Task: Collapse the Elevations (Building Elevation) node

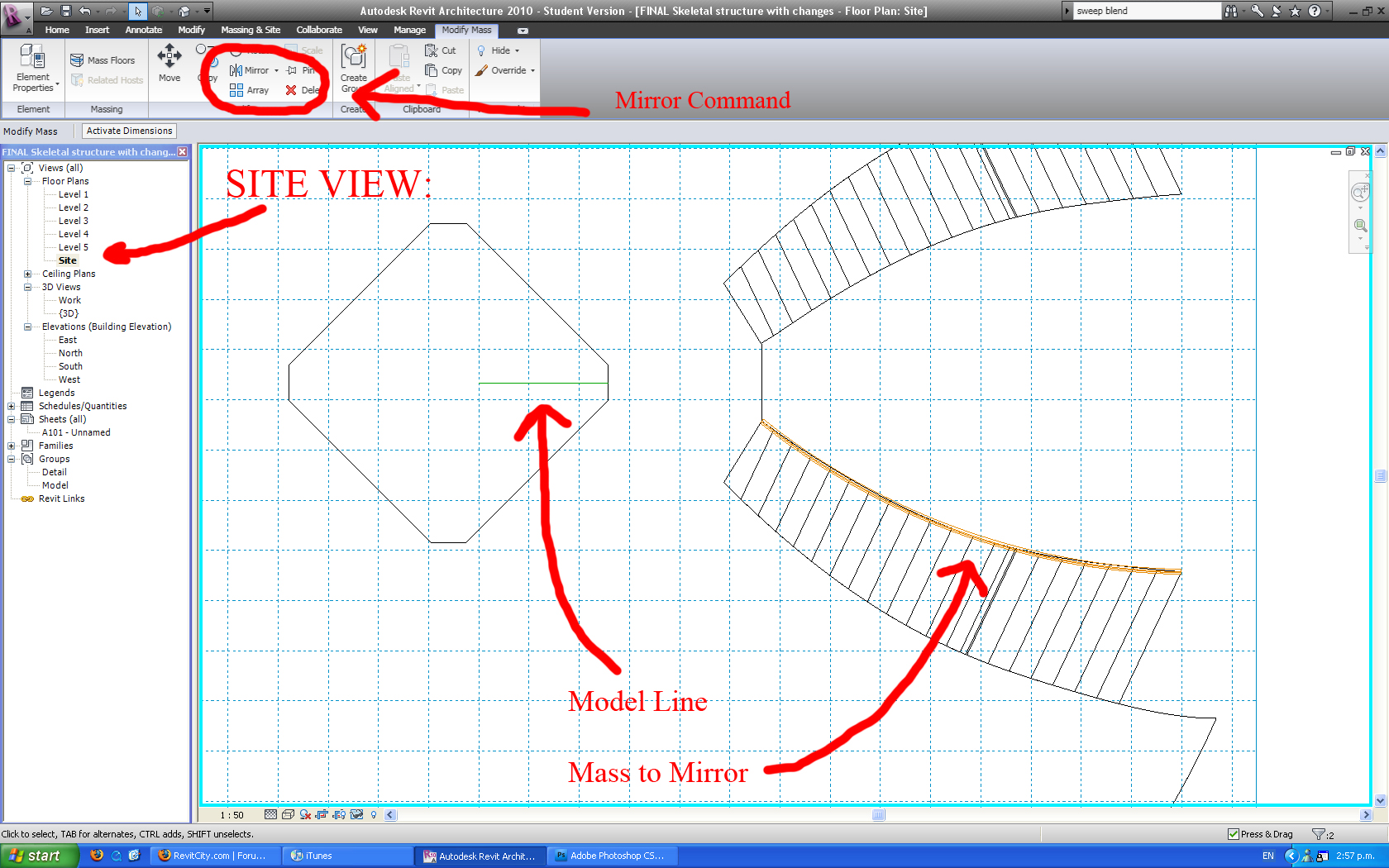Action: pyautogui.click(x=27, y=327)
